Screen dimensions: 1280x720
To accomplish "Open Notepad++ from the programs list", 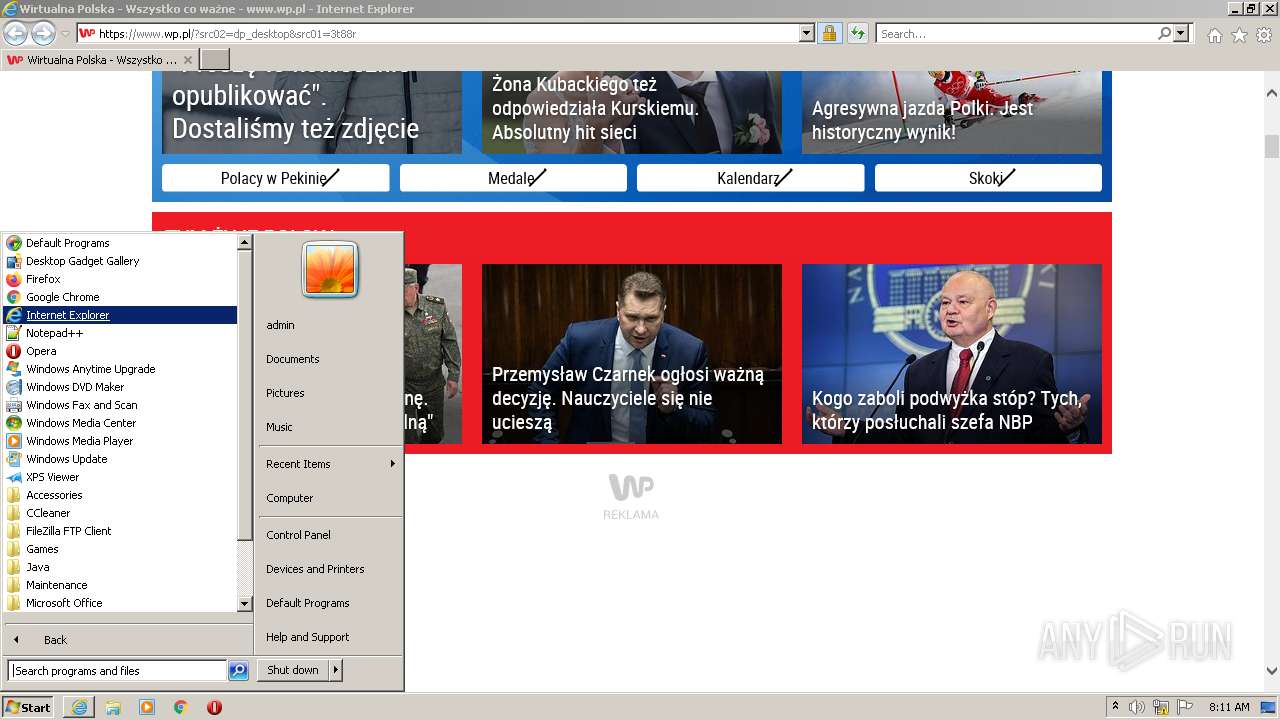I will [x=54, y=333].
